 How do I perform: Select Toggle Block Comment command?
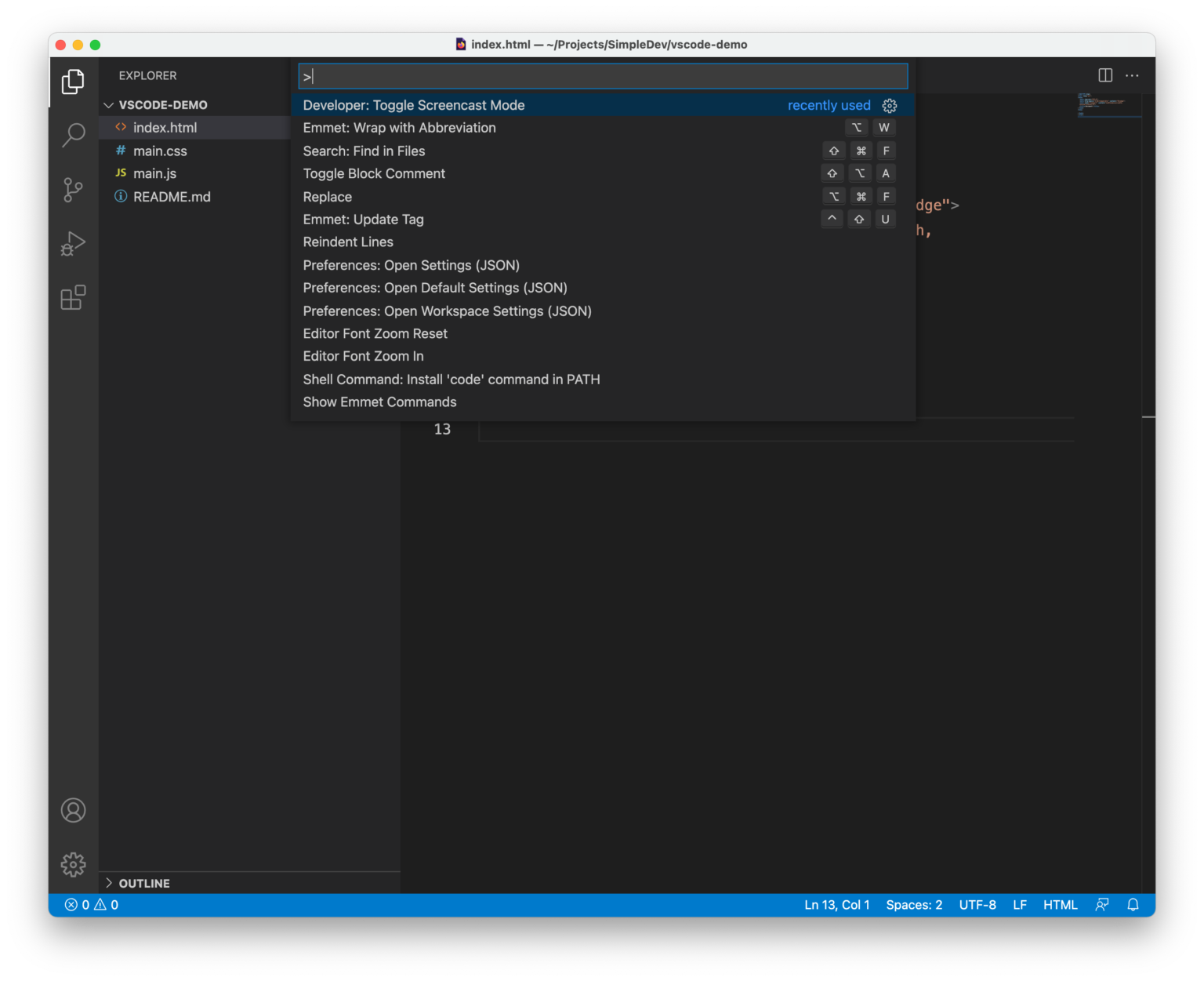coord(603,173)
